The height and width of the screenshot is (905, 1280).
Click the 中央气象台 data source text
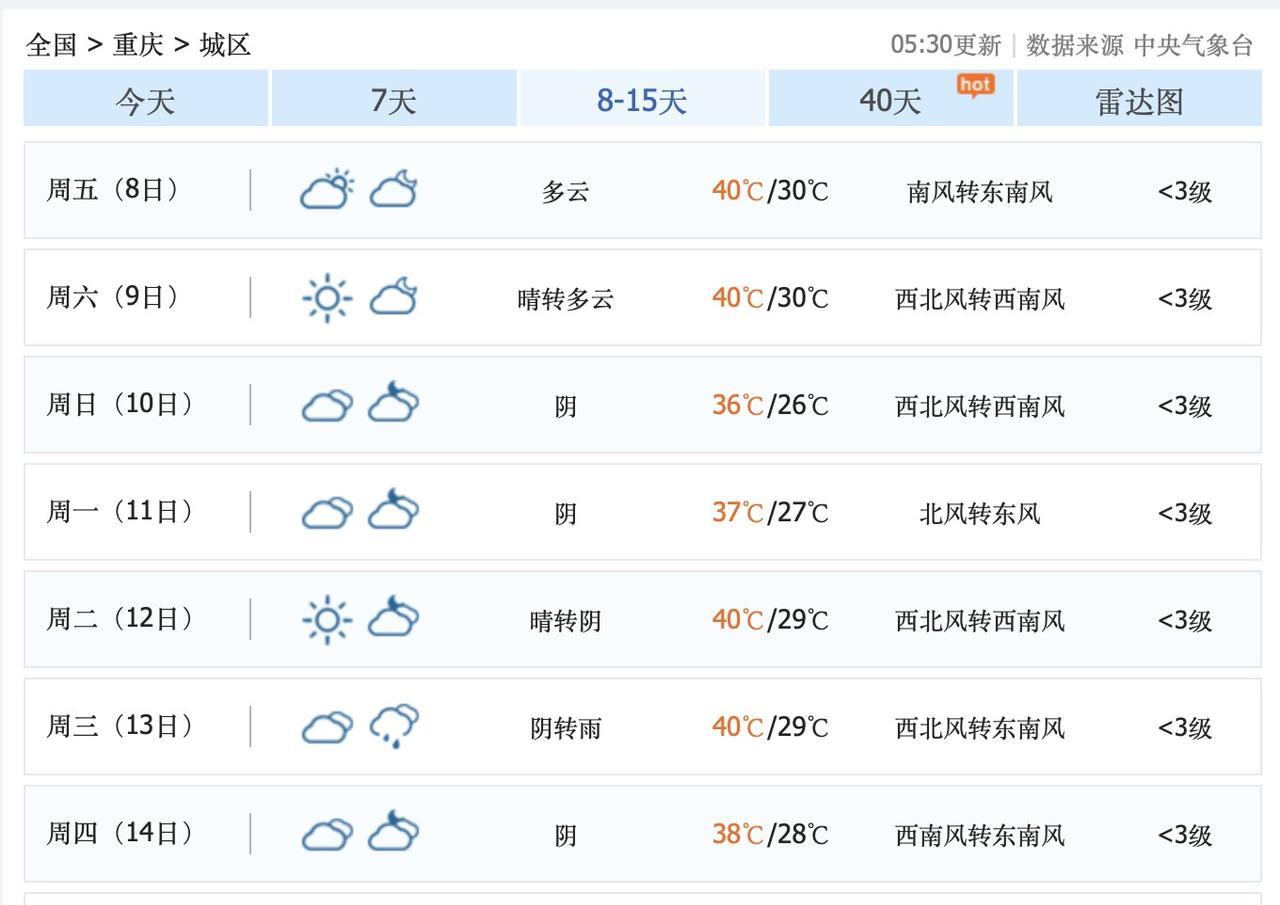tap(1192, 45)
